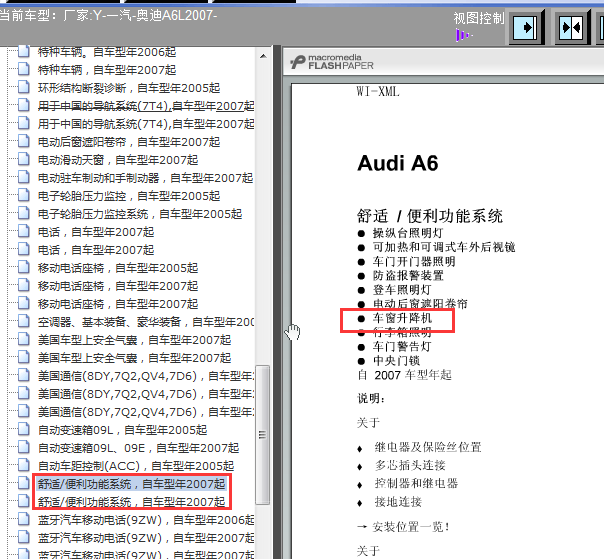Click document icon beside 电动驻车制动和手制动器

tap(23, 178)
